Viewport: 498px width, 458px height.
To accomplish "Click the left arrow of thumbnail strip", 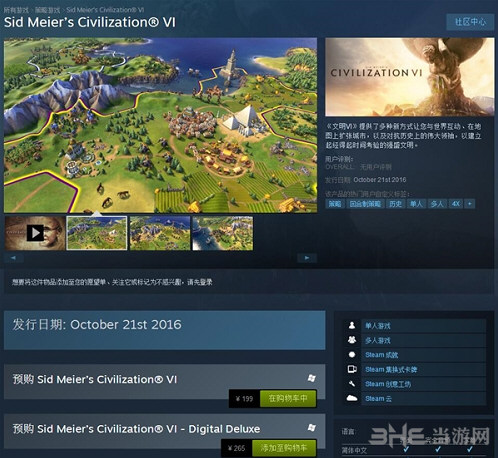I will click(x=14, y=258).
